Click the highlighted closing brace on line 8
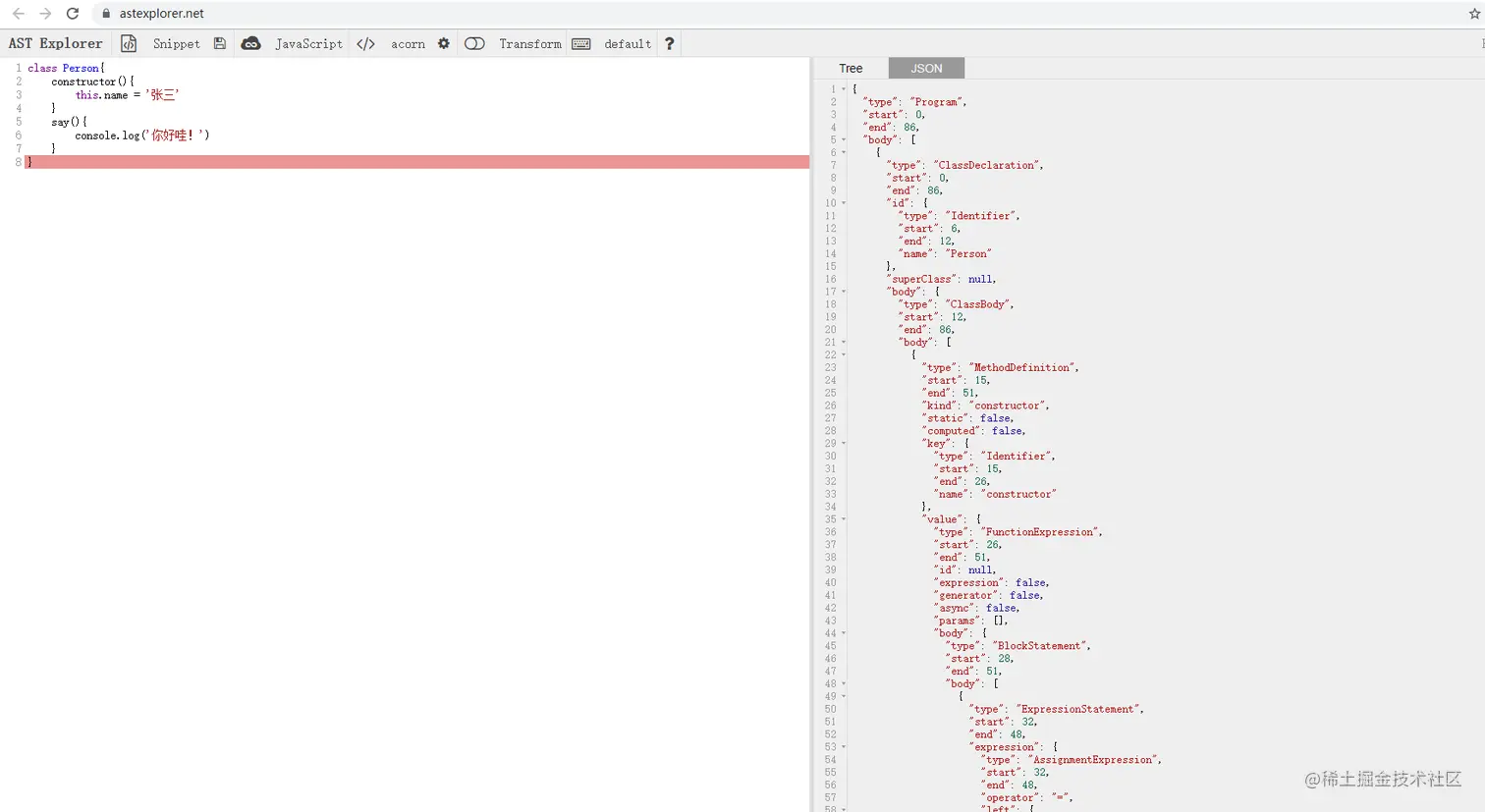This screenshot has width=1485, height=812. tap(417, 162)
